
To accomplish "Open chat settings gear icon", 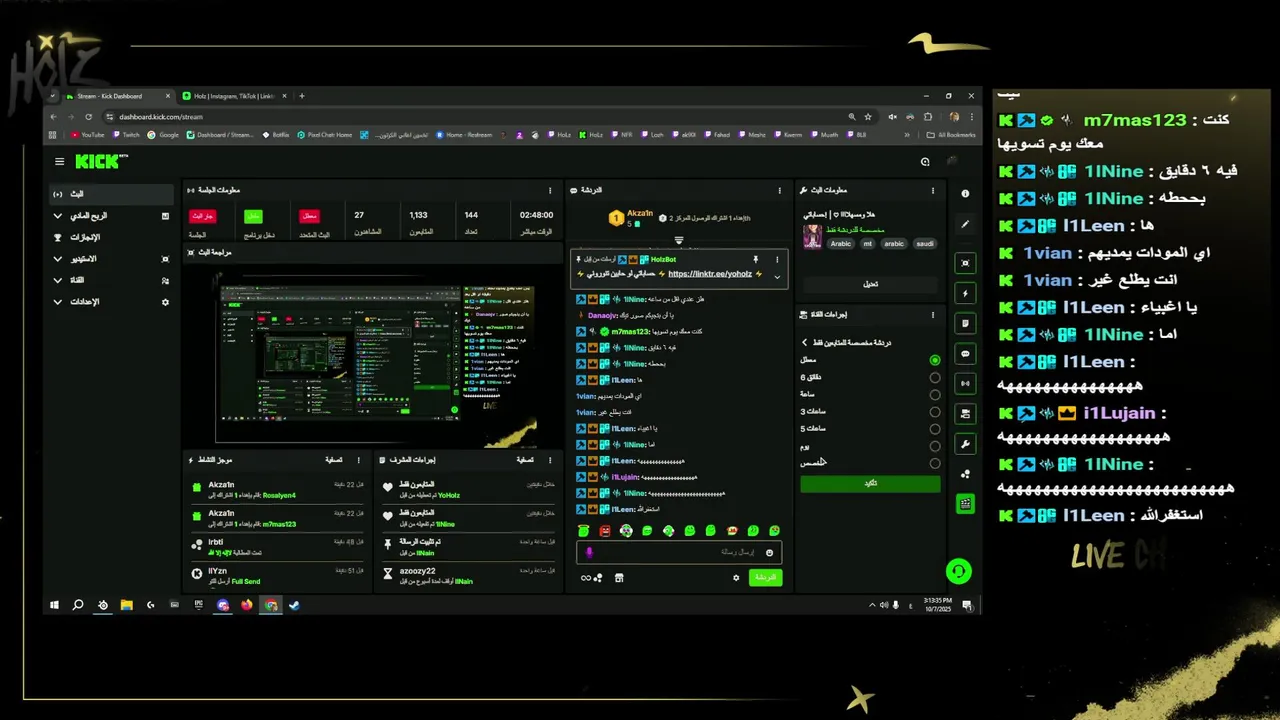I will [x=736, y=577].
